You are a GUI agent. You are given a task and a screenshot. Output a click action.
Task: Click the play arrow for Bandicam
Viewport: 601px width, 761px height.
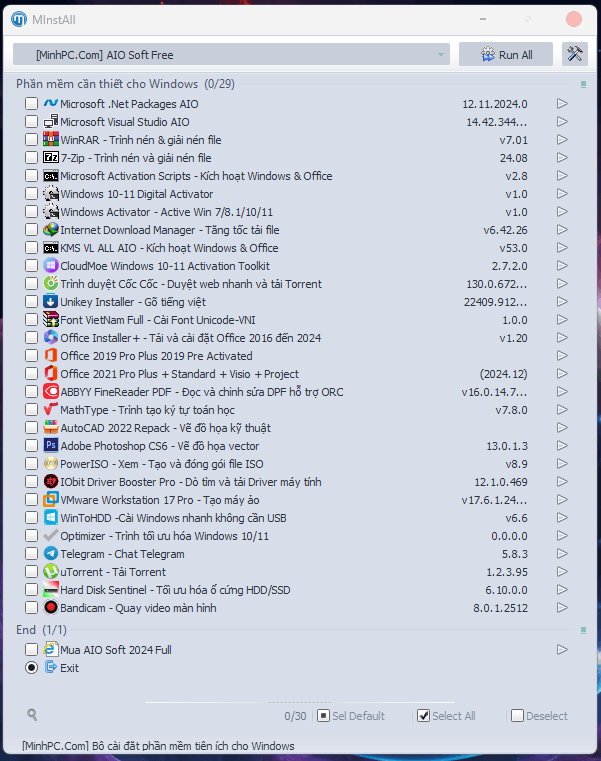pos(562,608)
